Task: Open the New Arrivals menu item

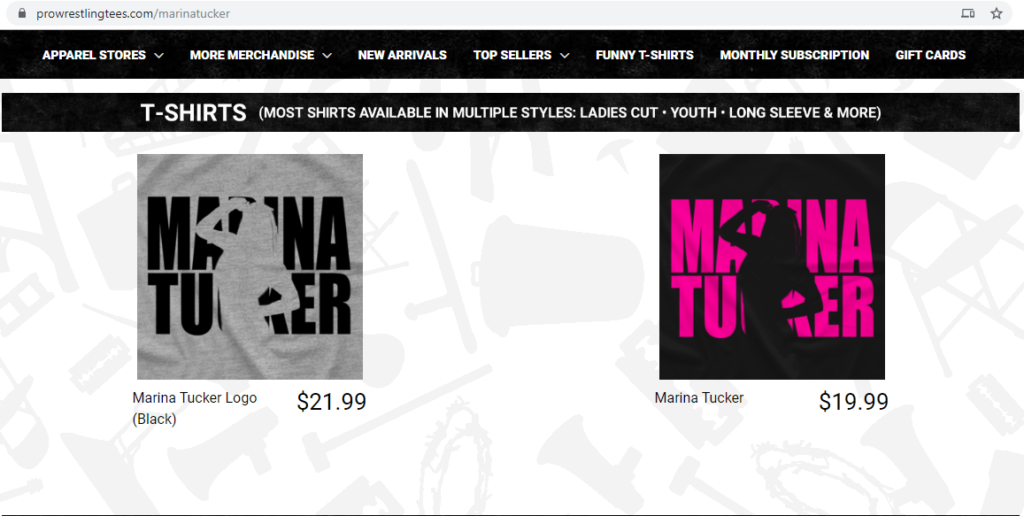Action: pos(402,55)
